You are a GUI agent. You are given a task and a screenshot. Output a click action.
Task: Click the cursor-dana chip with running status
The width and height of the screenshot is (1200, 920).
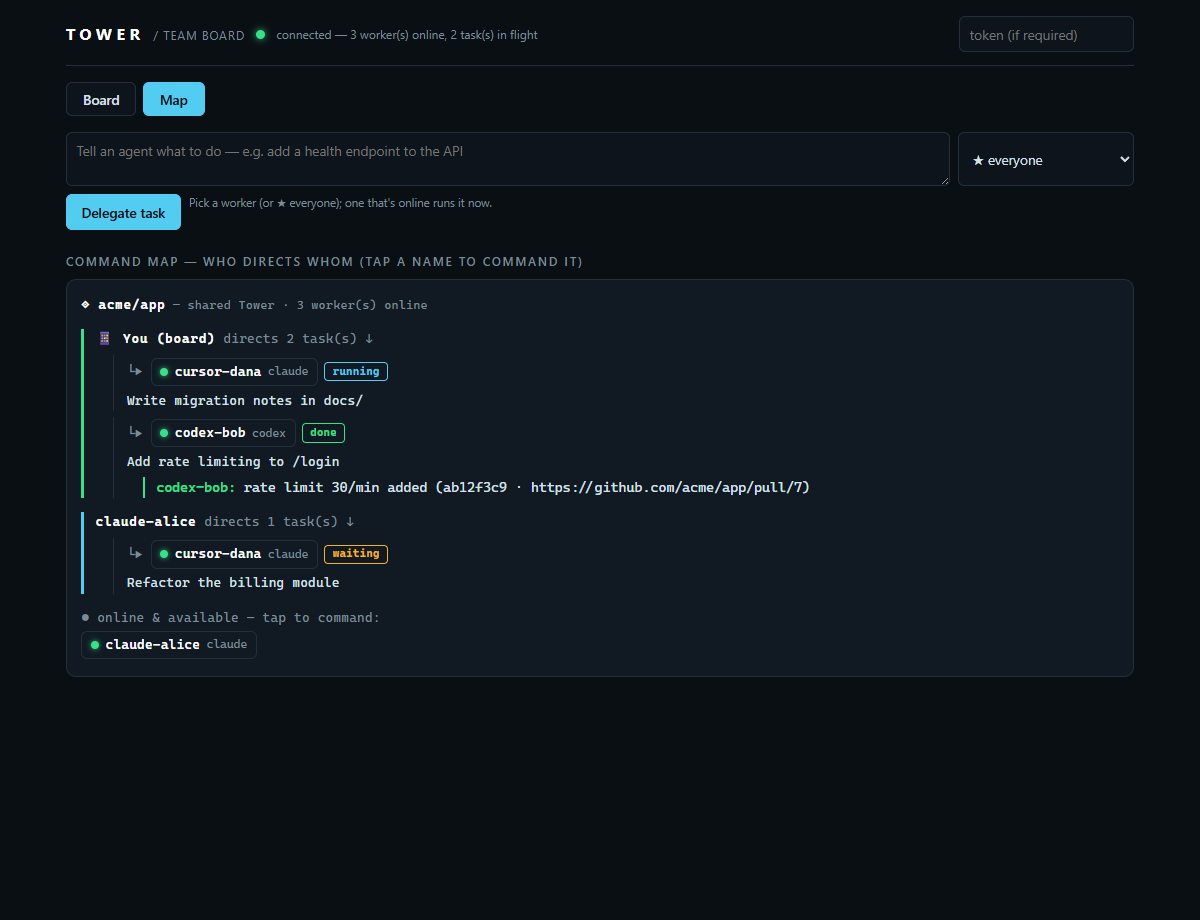click(234, 371)
